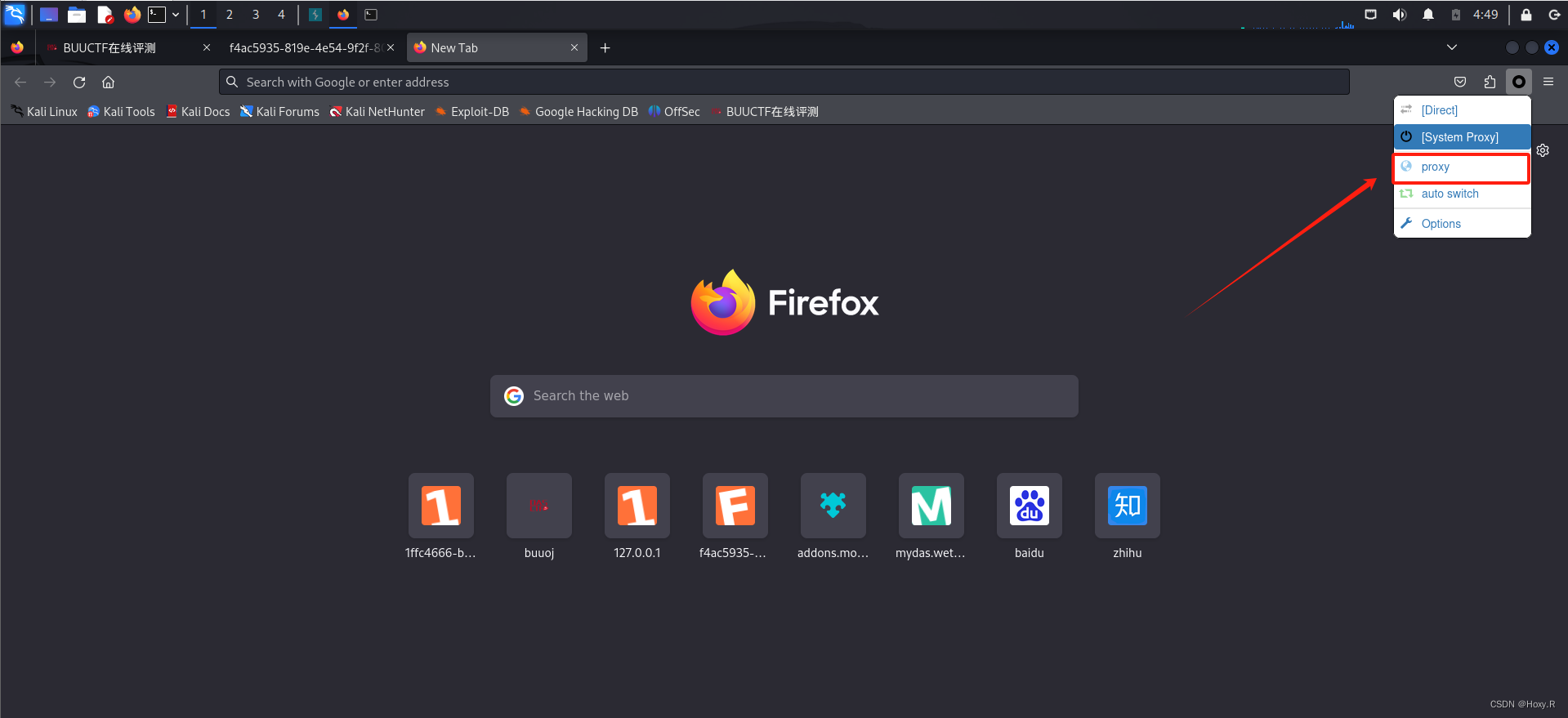Select the proxy profile in SwitchyOmega menu
The height and width of the screenshot is (718, 1568).
tap(1461, 167)
